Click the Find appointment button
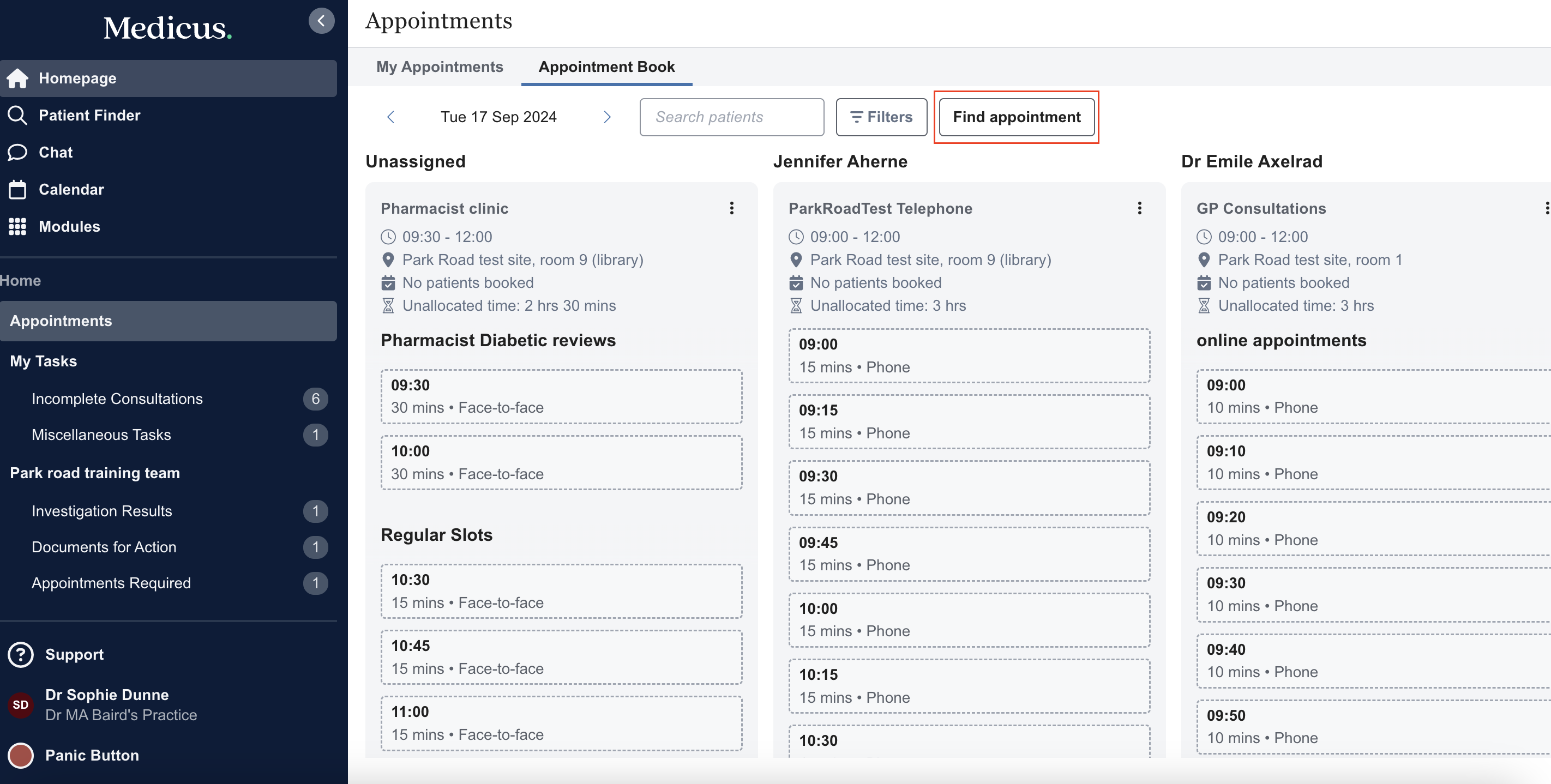The height and width of the screenshot is (784, 1551). (x=1017, y=117)
